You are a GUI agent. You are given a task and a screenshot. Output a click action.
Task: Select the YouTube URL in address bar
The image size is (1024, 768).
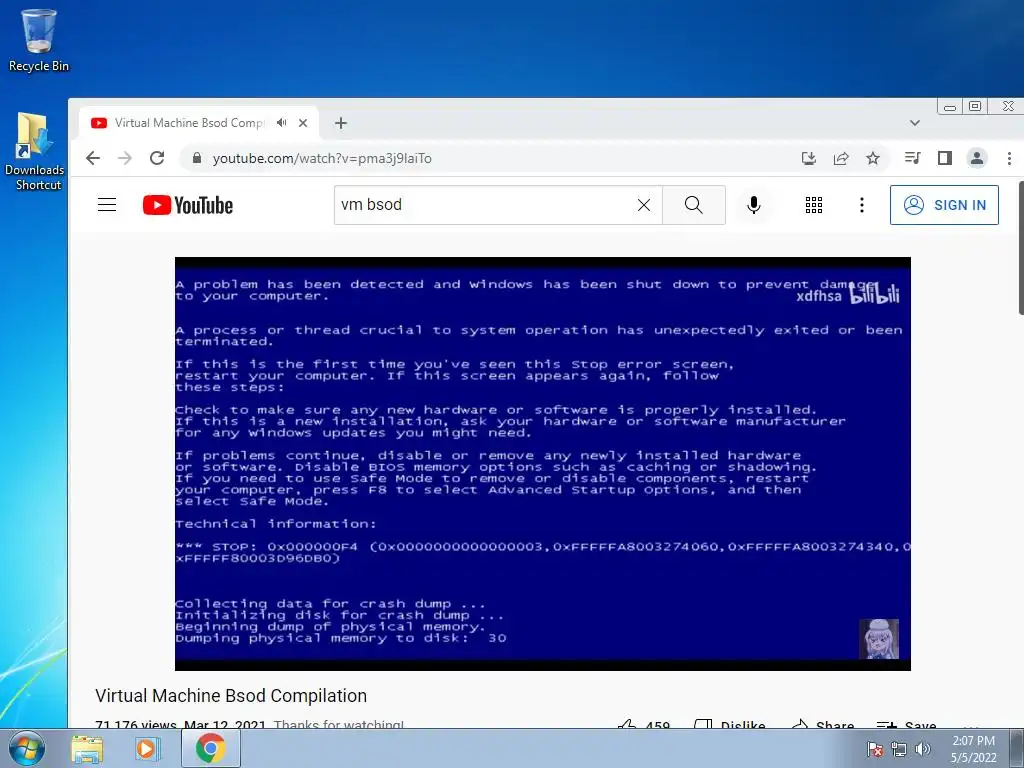coord(322,158)
